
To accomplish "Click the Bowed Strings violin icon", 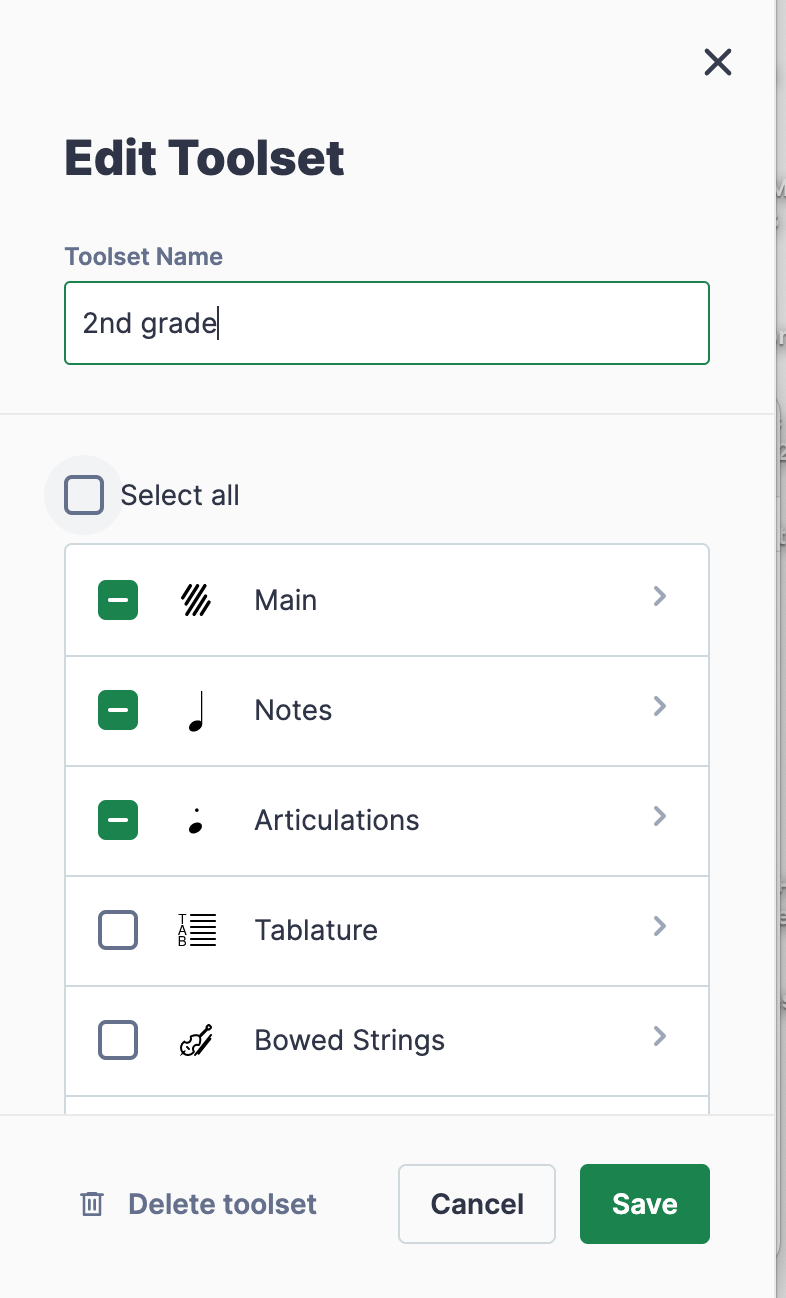I will [196, 1040].
